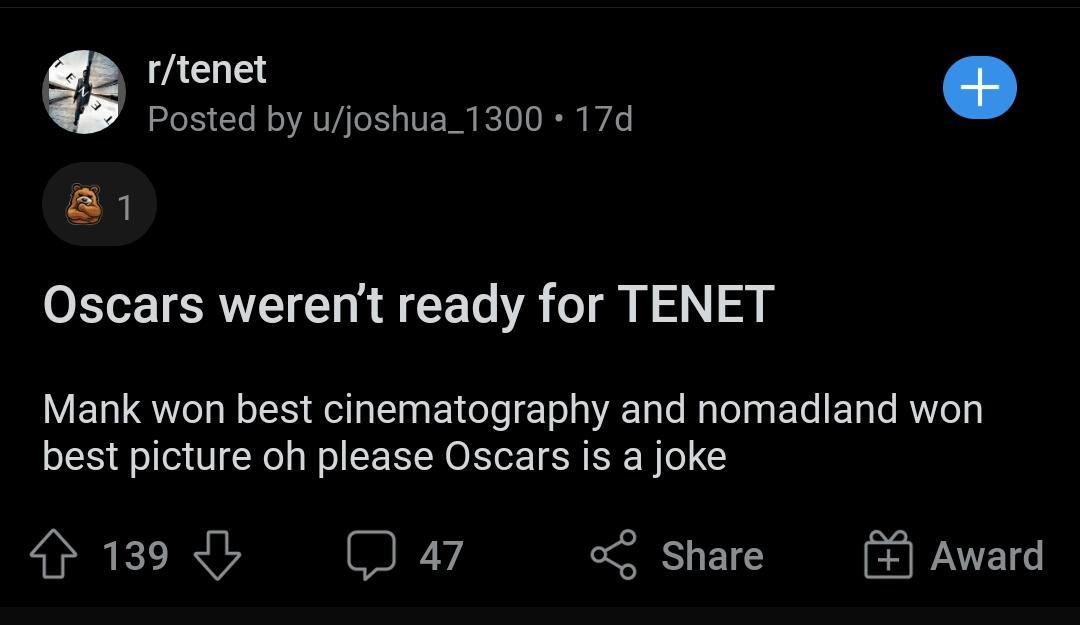Screen dimensions: 1080x625
Task: Click the 139 vote score
Action: (x=136, y=556)
